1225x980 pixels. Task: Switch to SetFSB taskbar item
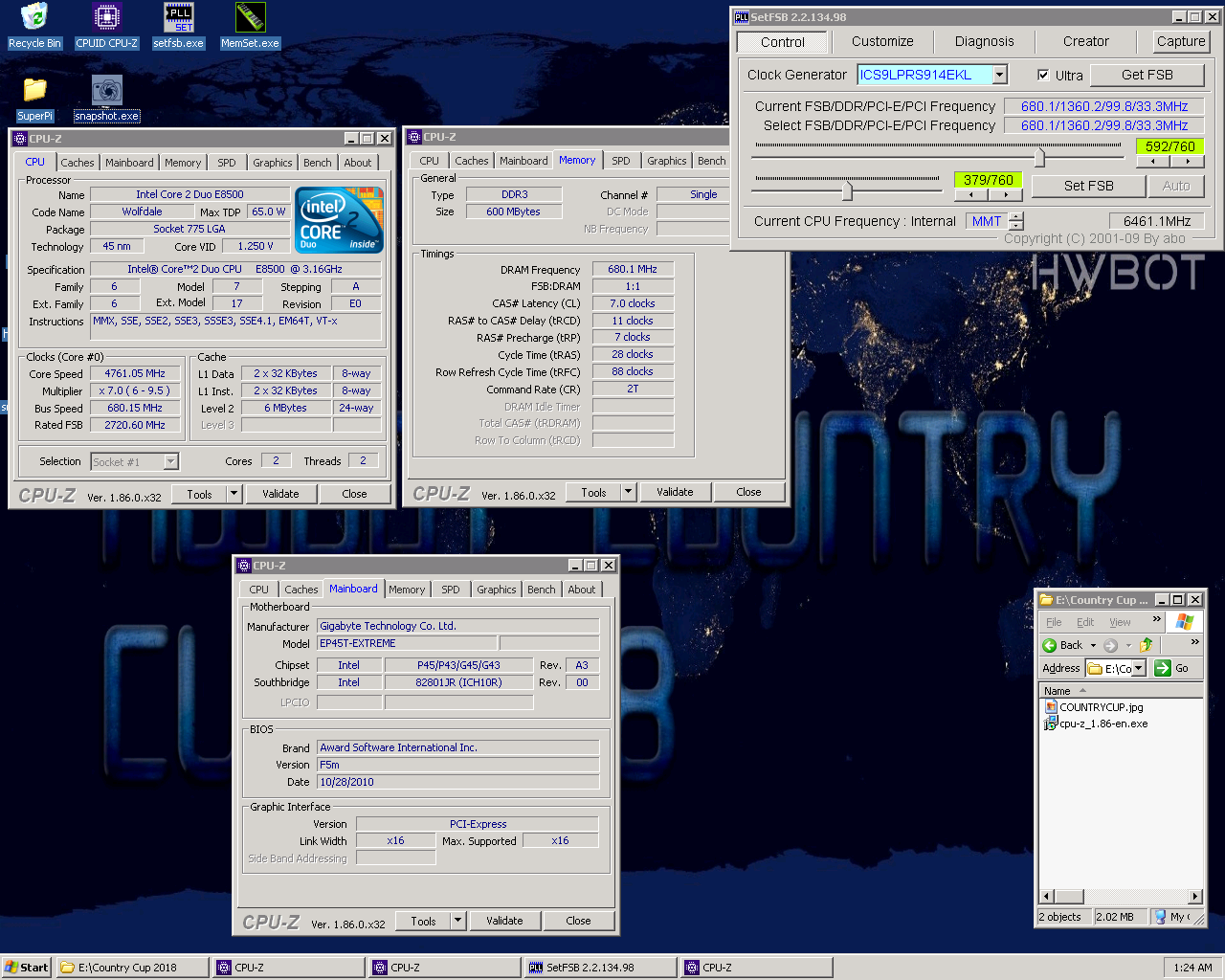coord(599,968)
